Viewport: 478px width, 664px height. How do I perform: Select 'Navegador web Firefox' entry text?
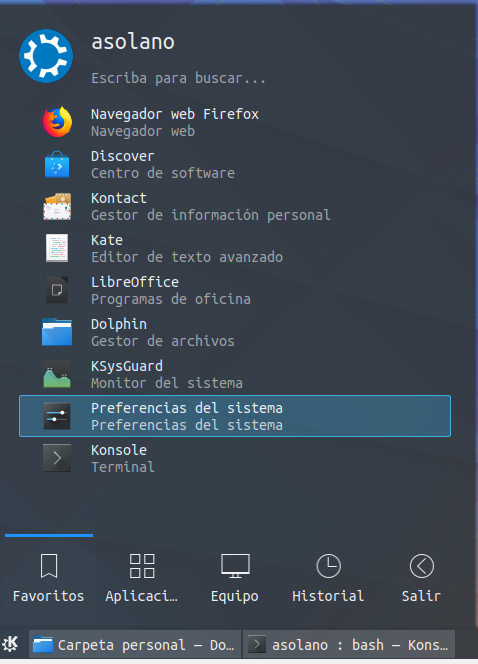point(175,114)
